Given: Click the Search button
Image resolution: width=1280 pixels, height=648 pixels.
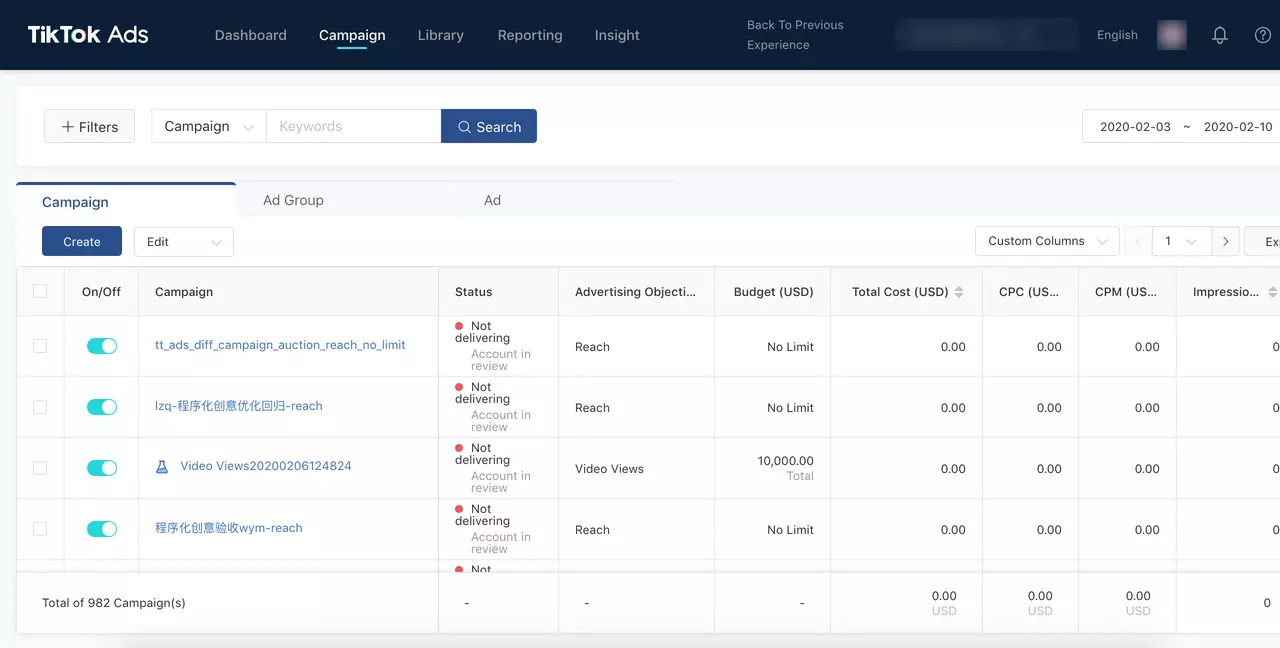Looking at the screenshot, I should click(x=489, y=126).
